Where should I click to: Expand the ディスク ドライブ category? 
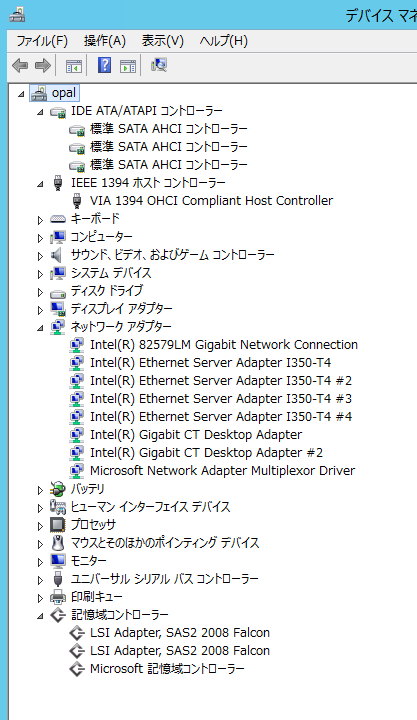point(40,292)
